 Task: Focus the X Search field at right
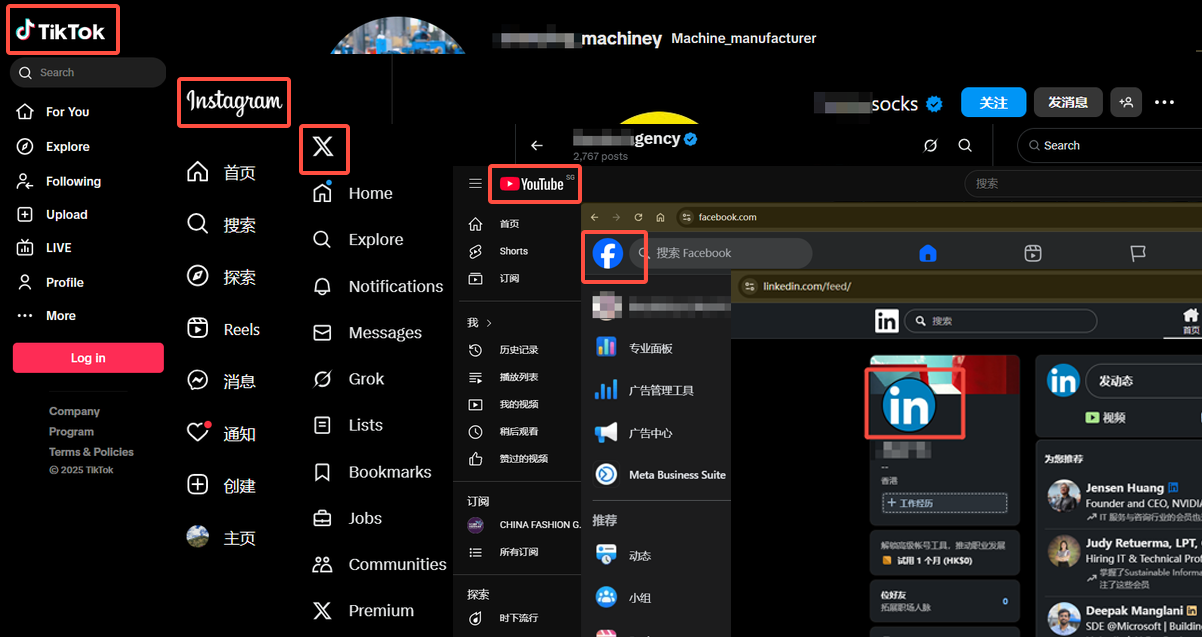(x=1110, y=145)
